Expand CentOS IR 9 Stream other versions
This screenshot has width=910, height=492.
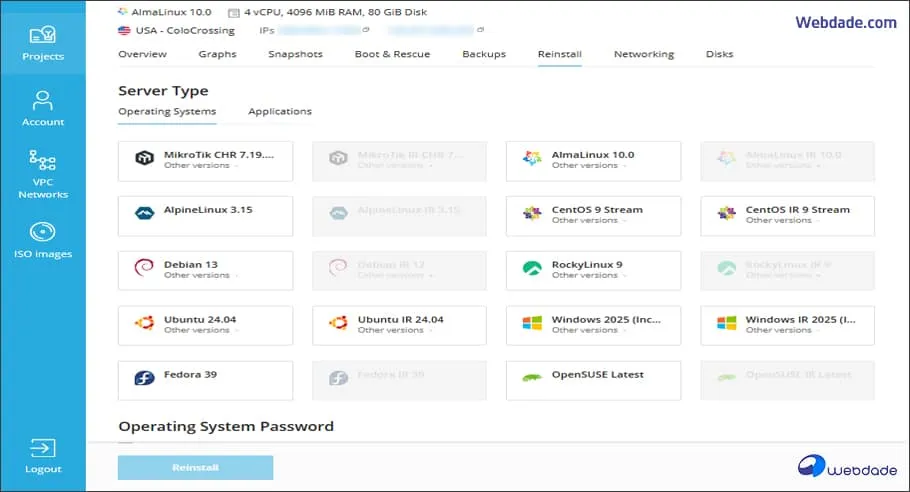[782, 220]
